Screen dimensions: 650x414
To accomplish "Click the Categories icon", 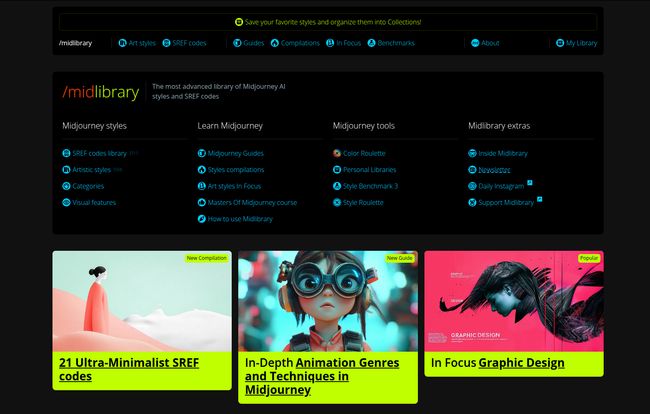I will tap(66, 186).
